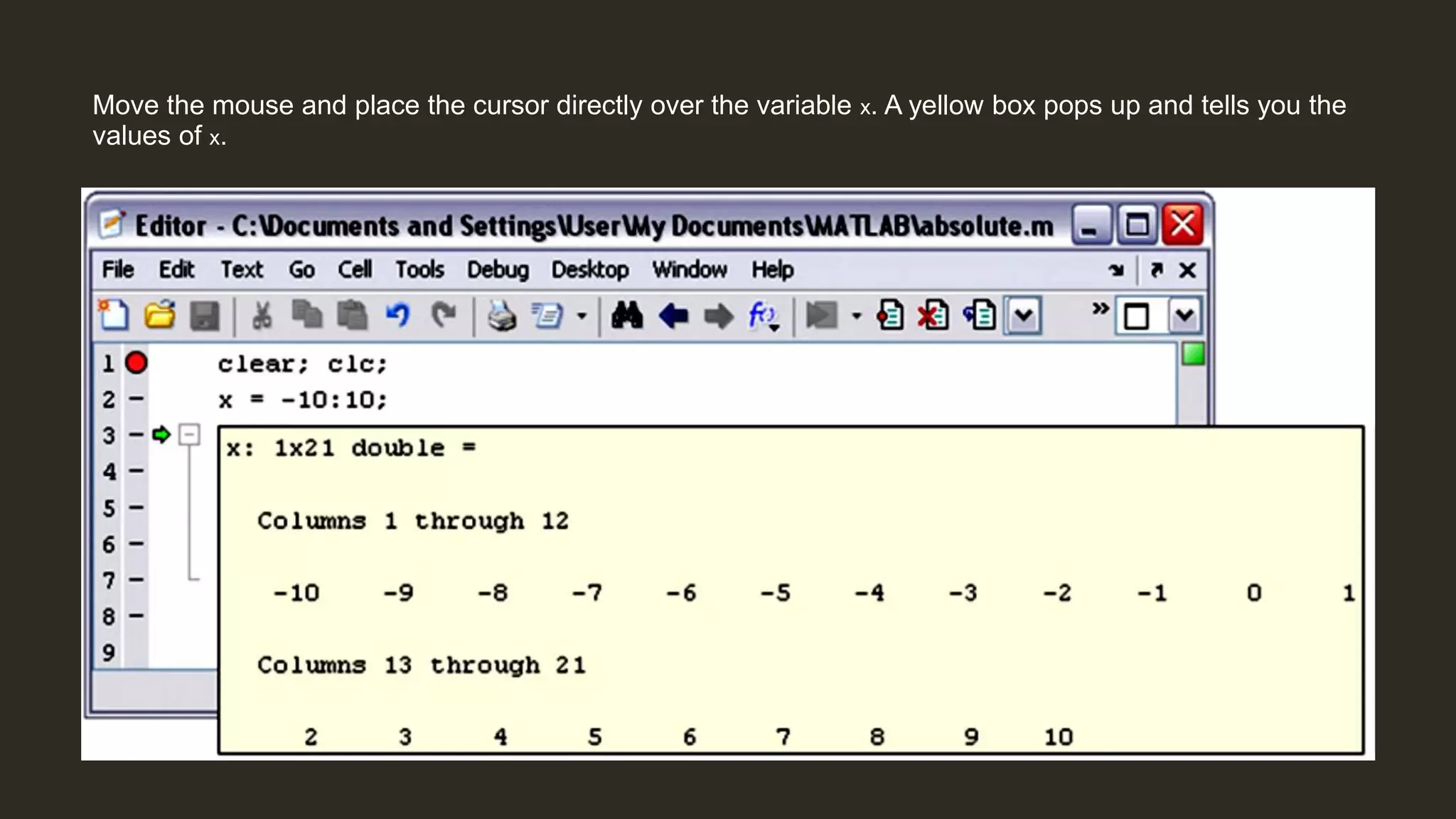Paste clipboard contents
The image size is (1456, 819).
(352, 316)
